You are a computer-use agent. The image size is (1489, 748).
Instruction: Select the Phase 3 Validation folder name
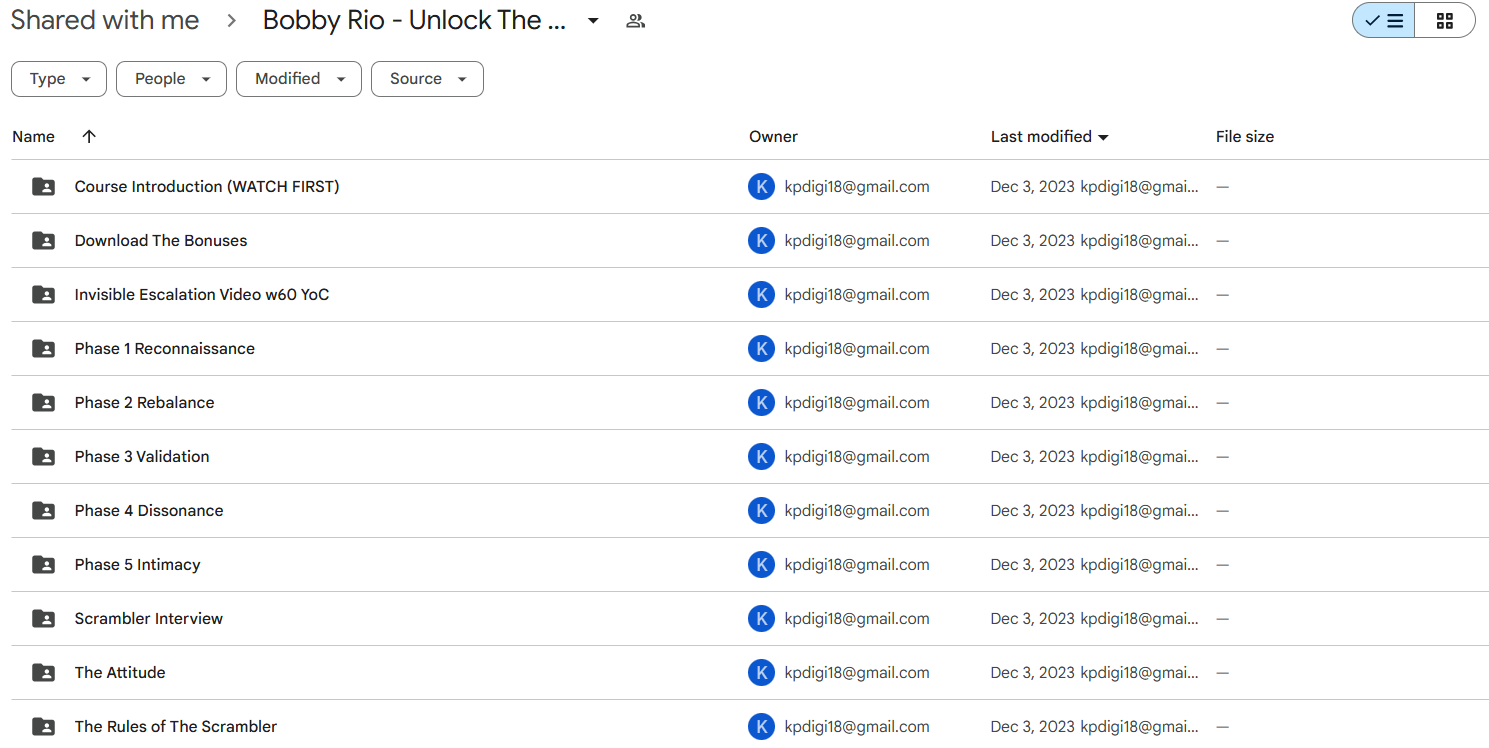pyautogui.click(x=142, y=457)
